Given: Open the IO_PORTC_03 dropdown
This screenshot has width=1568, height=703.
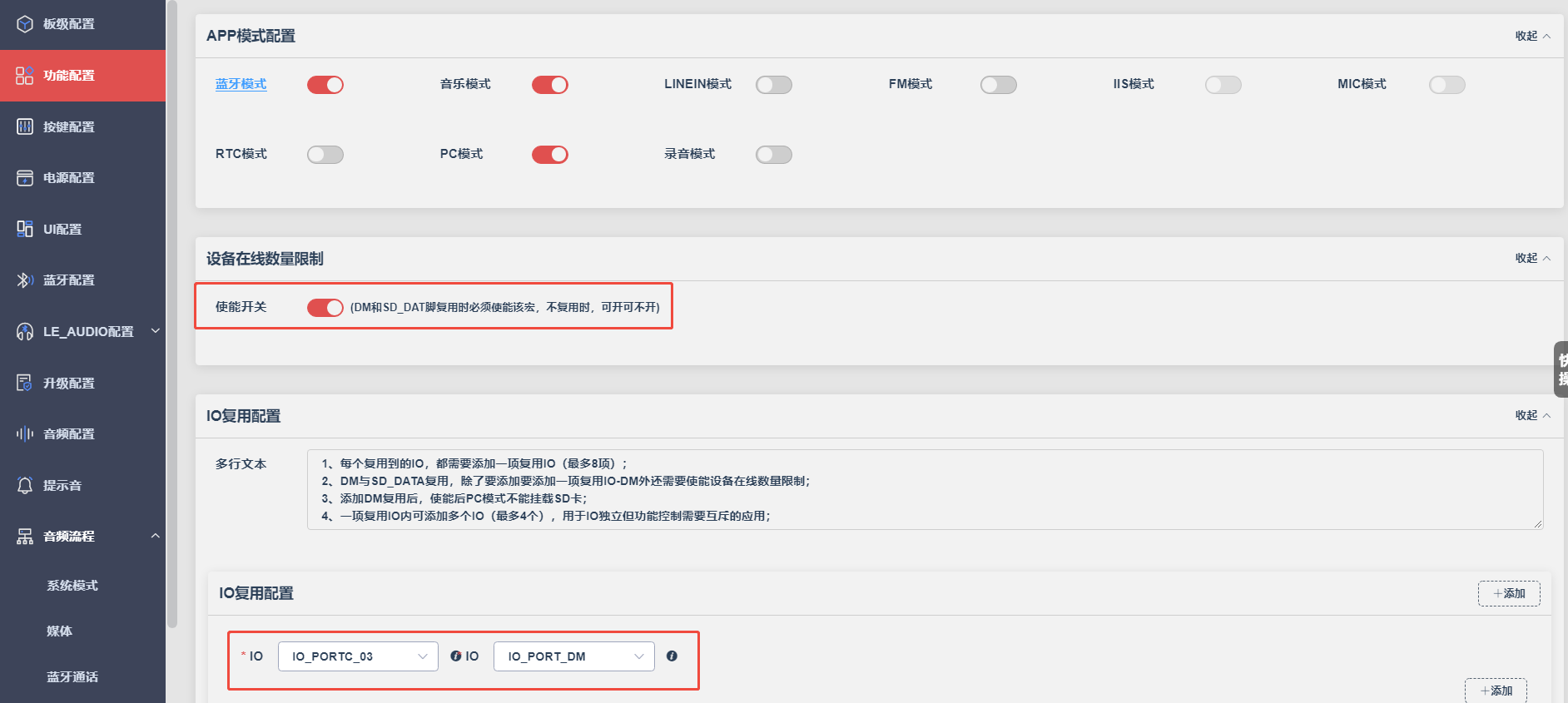Looking at the screenshot, I should 358,656.
